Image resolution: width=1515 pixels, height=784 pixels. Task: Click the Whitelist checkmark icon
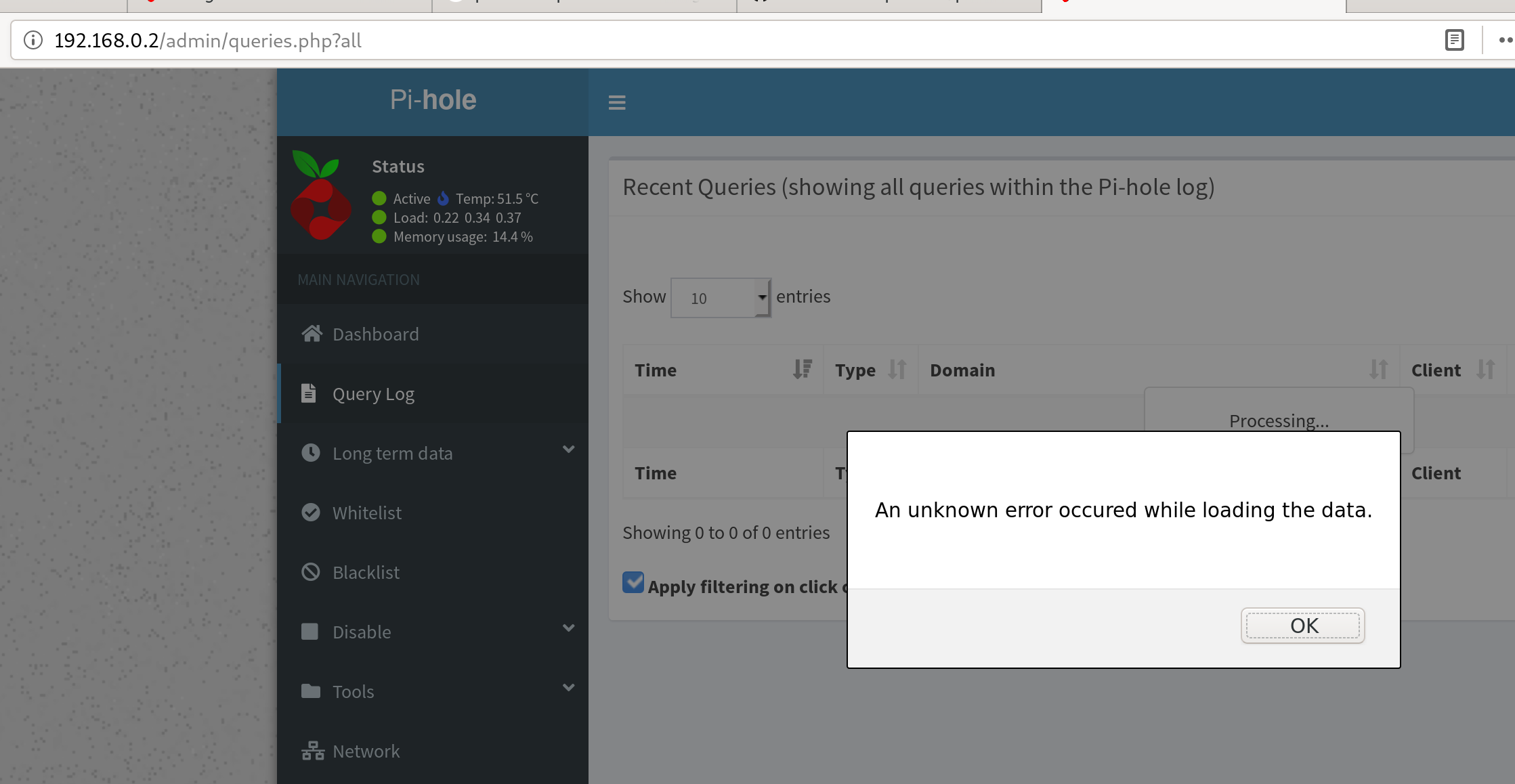point(311,512)
